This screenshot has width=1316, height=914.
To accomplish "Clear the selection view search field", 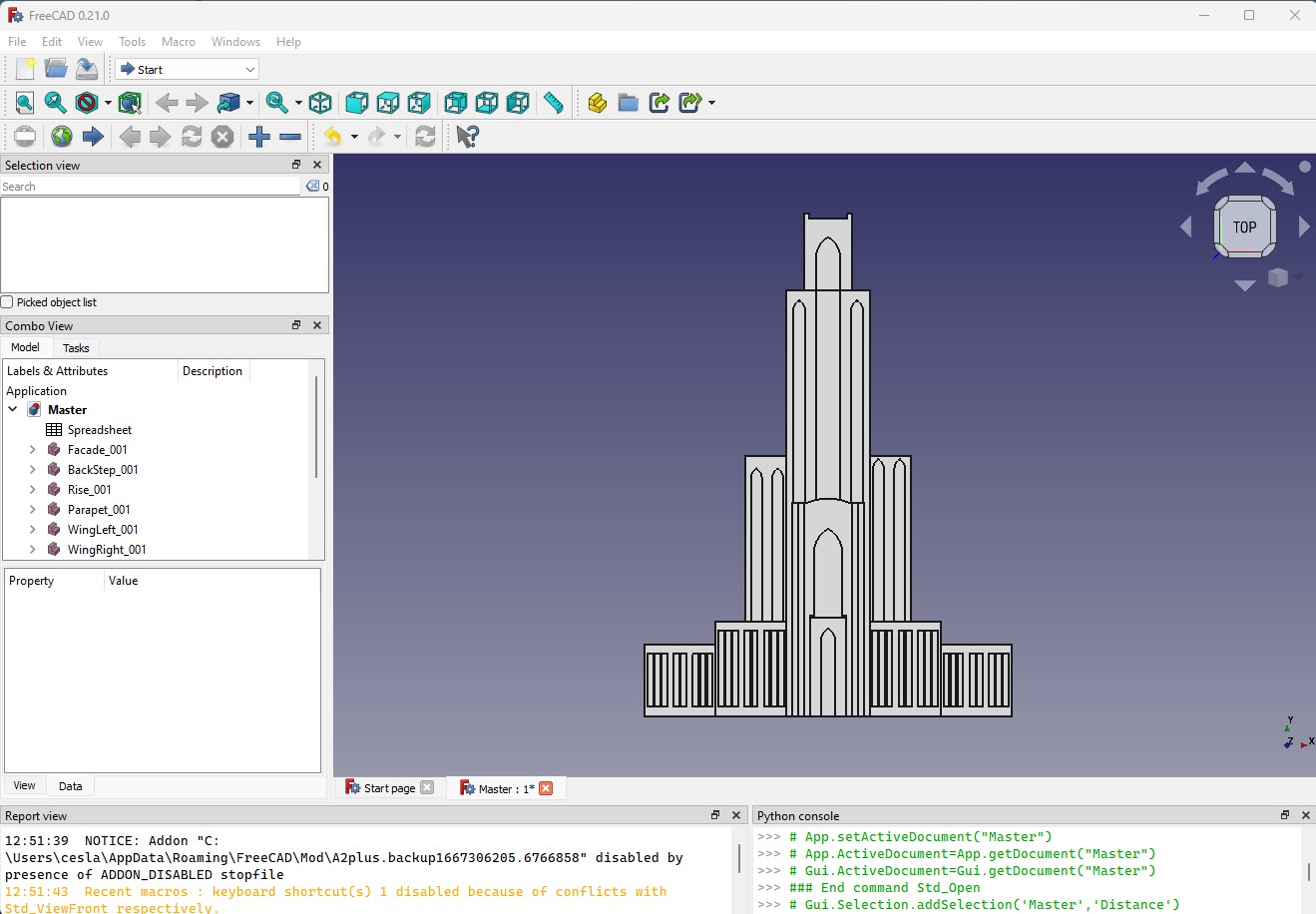I will coord(312,187).
